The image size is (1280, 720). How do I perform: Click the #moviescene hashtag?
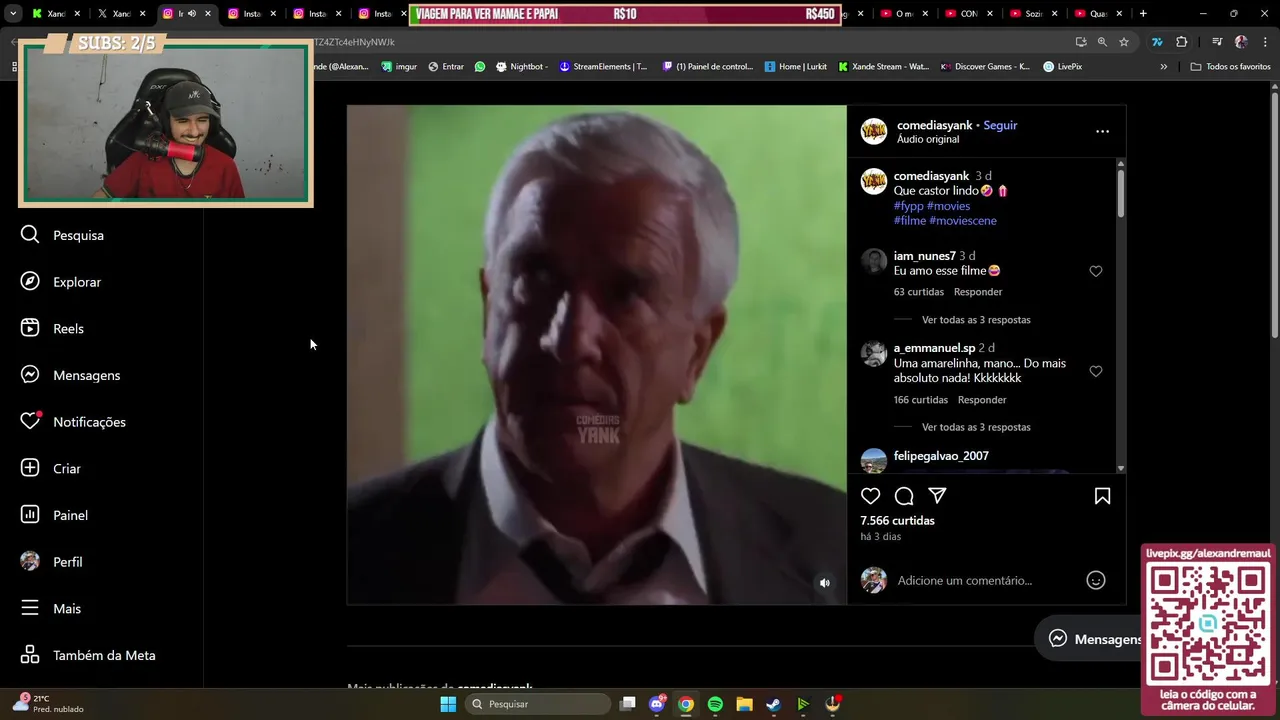pyautogui.click(x=963, y=221)
